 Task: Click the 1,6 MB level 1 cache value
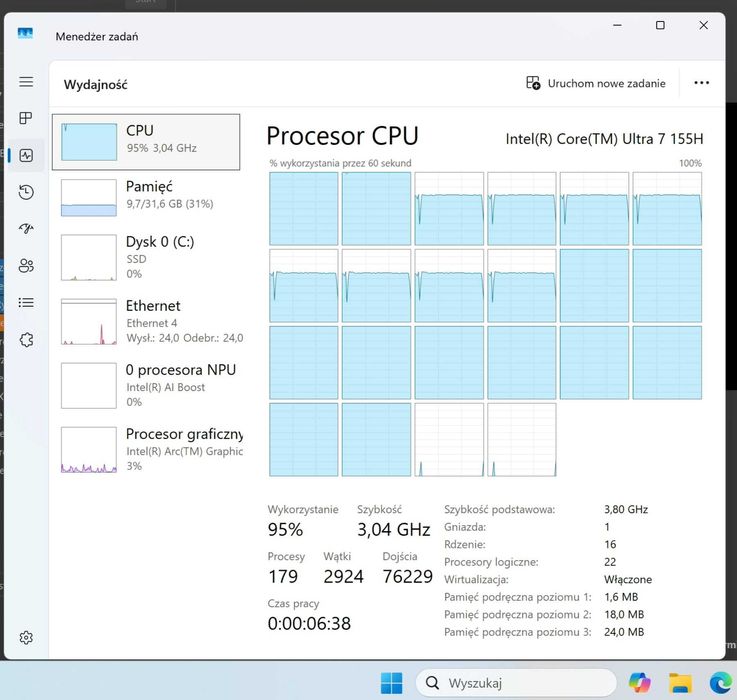[x=621, y=597]
